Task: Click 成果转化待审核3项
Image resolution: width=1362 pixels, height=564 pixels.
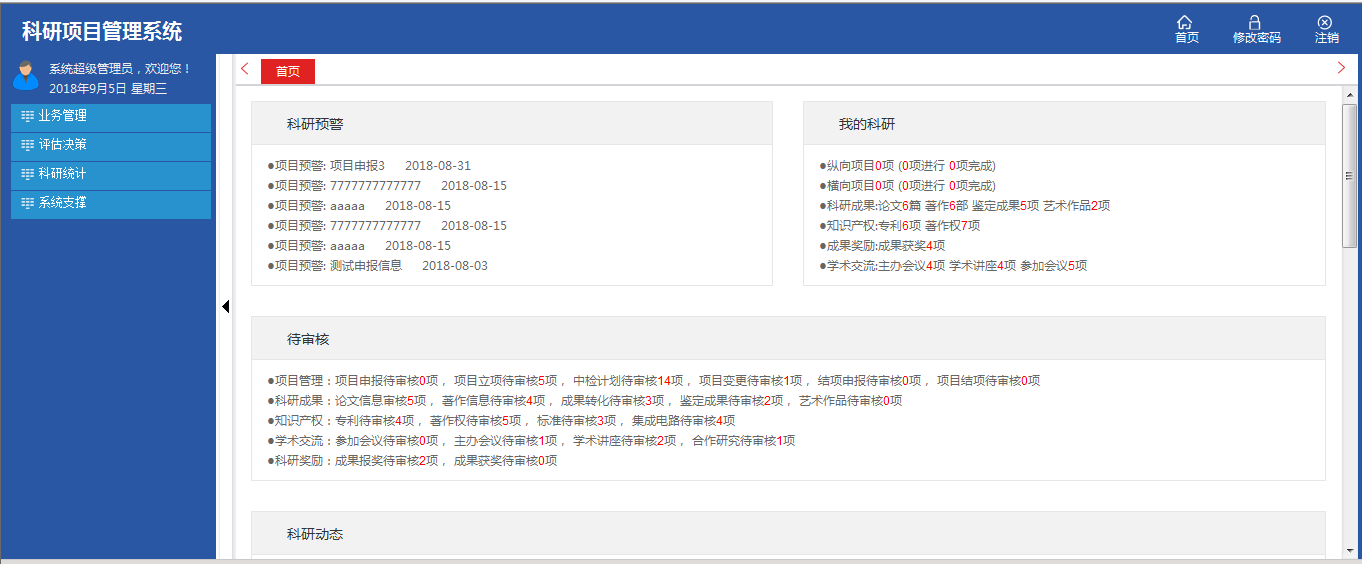Action: (612, 401)
